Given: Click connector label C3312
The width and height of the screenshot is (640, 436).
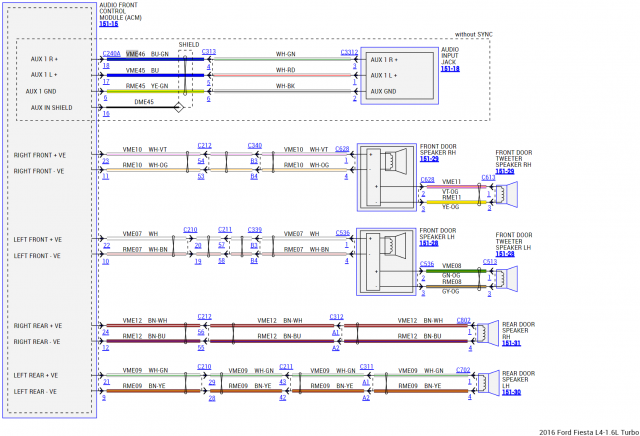Looking at the screenshot, I should 348,52.
